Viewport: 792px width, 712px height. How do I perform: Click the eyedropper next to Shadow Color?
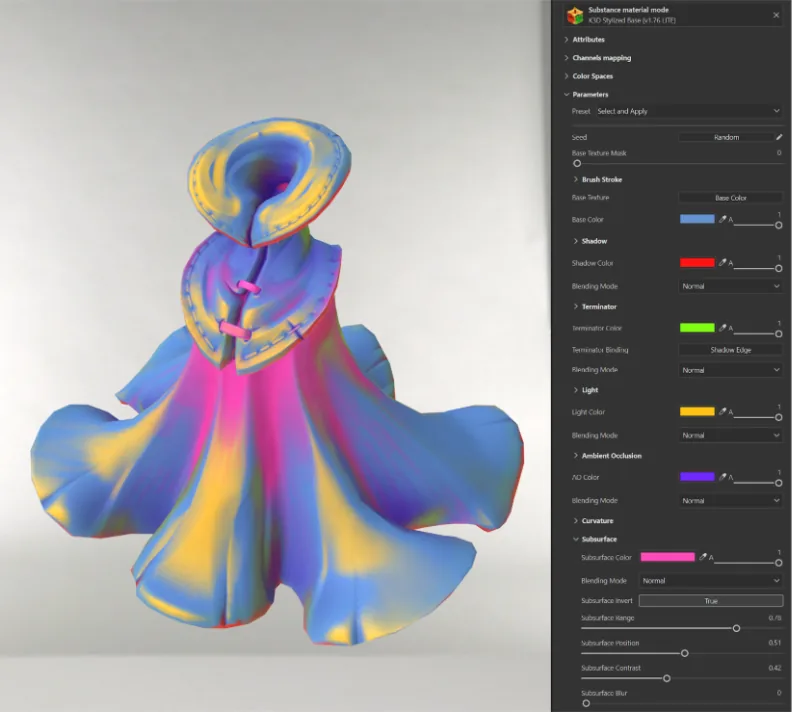723,263
